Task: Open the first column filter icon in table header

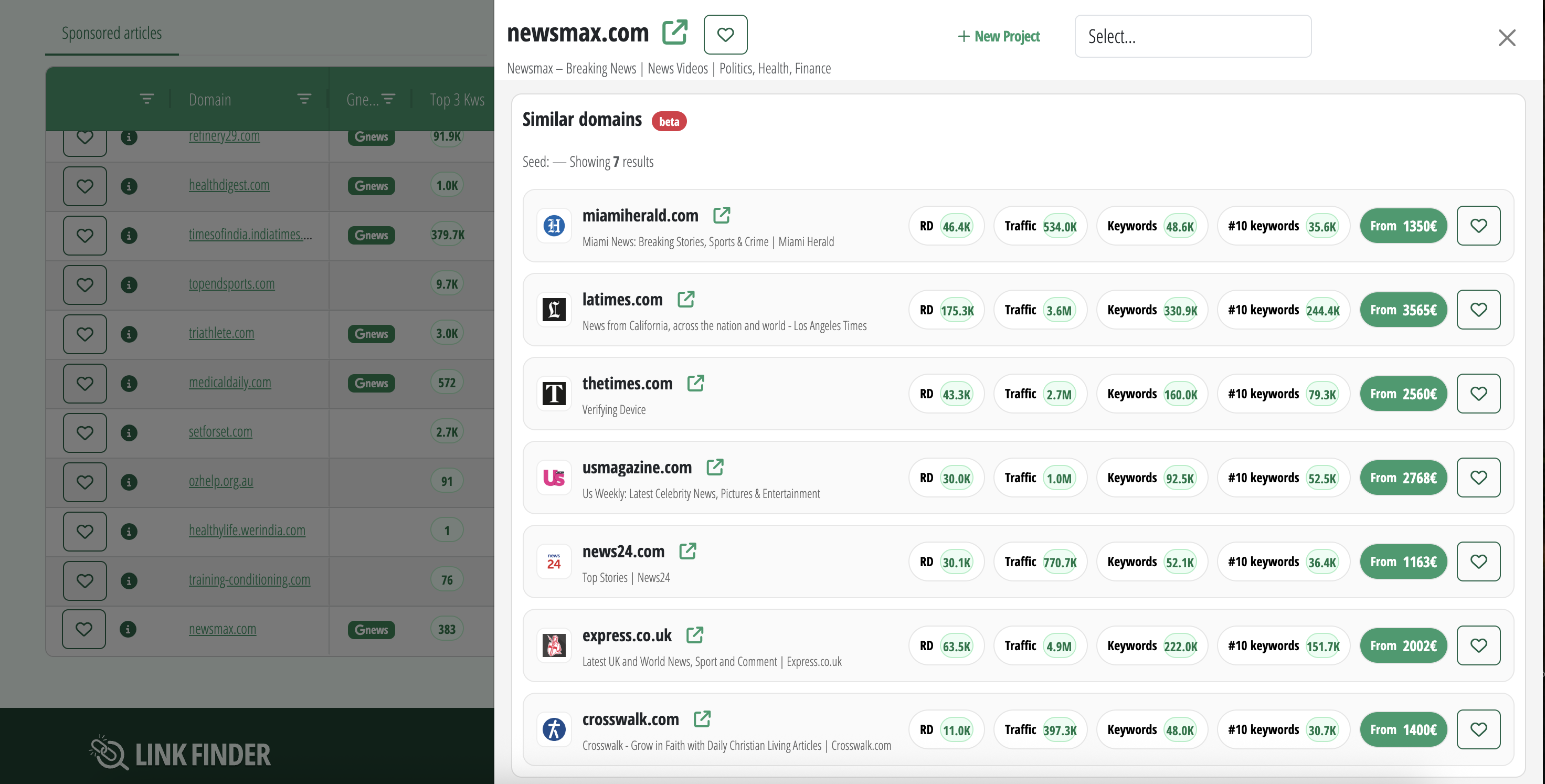Action: point(146,99)
